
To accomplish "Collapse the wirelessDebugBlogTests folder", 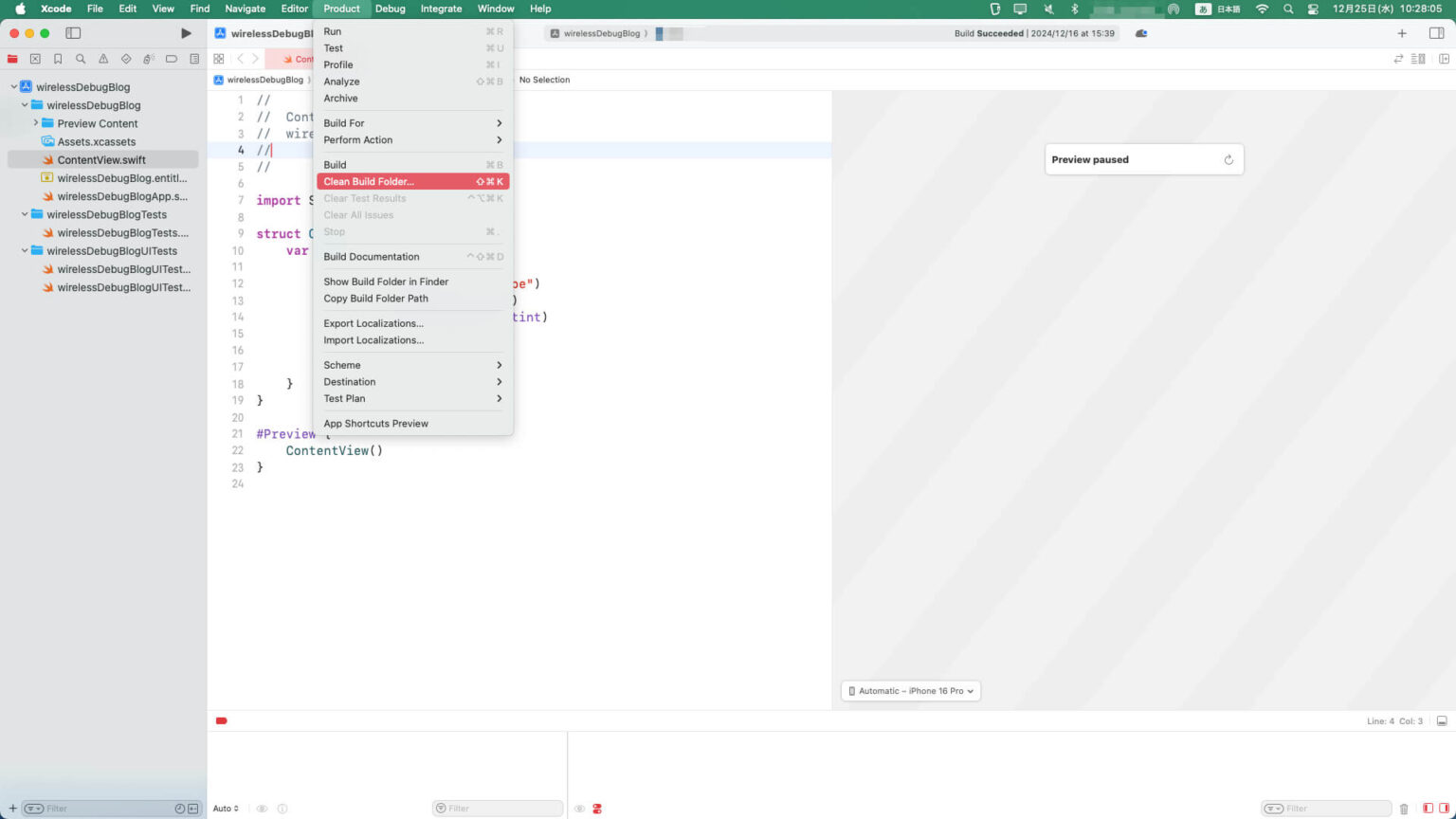I will tap(26, 215).
